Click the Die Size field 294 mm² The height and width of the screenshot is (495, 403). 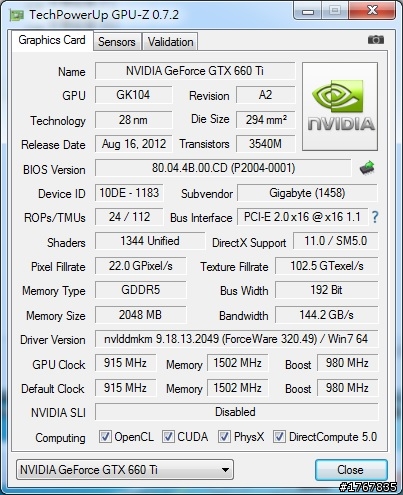click(x=266, y=120)
